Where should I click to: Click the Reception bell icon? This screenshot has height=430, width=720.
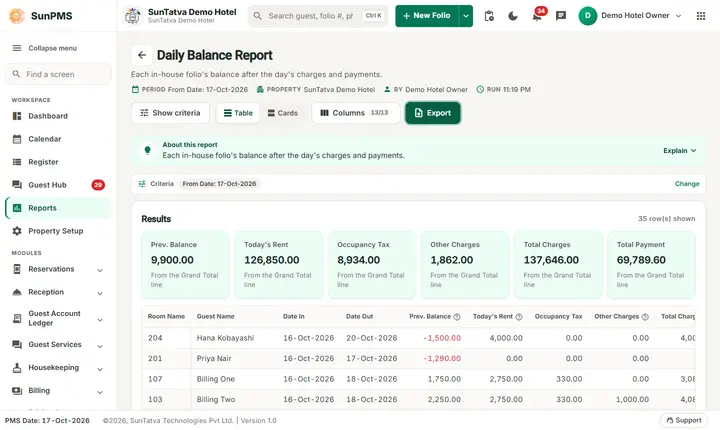[x=17, y=292]
